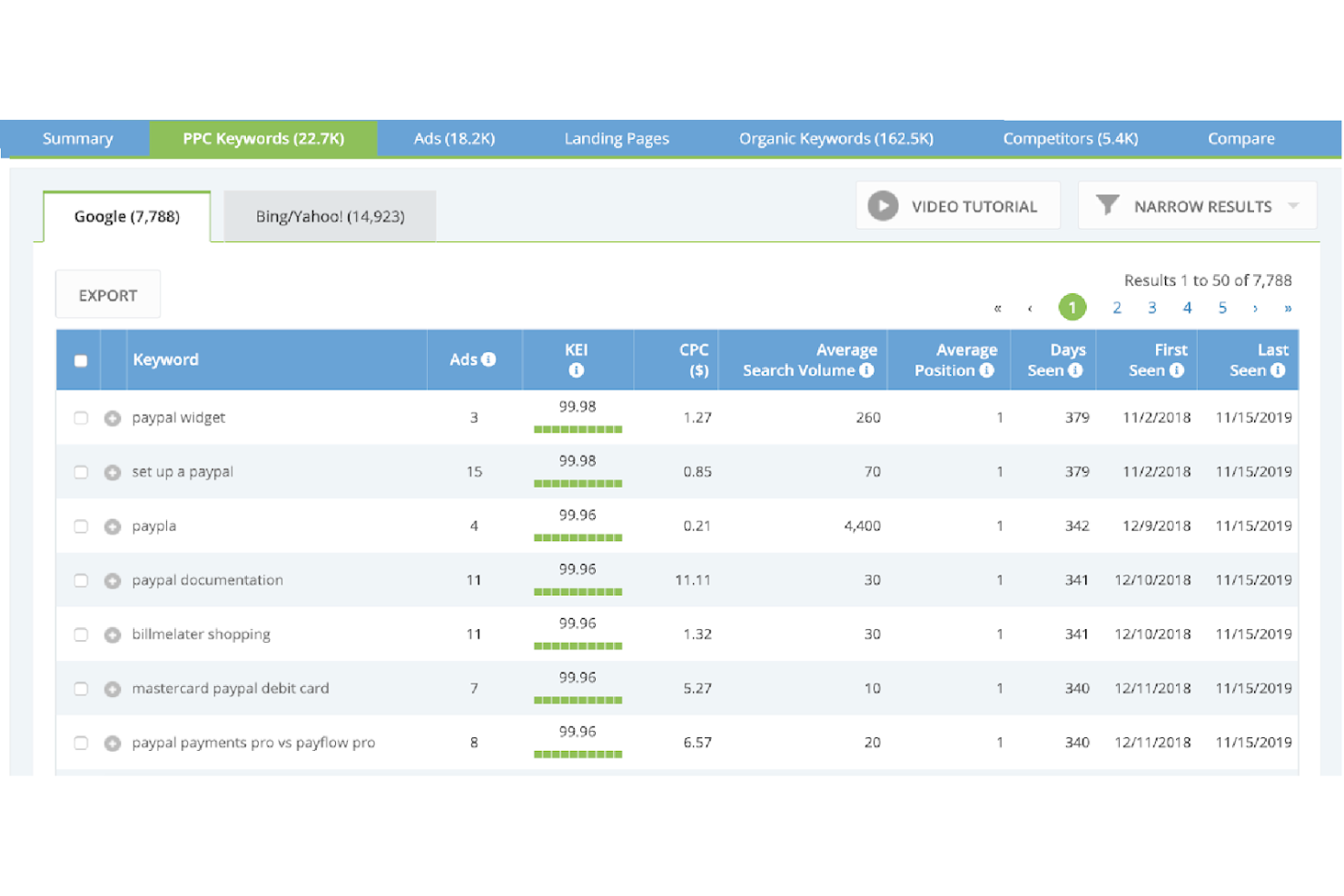Go to next page arrow
The height and width of the screenshot is (896, 1344).
(x=1255, y=309)
